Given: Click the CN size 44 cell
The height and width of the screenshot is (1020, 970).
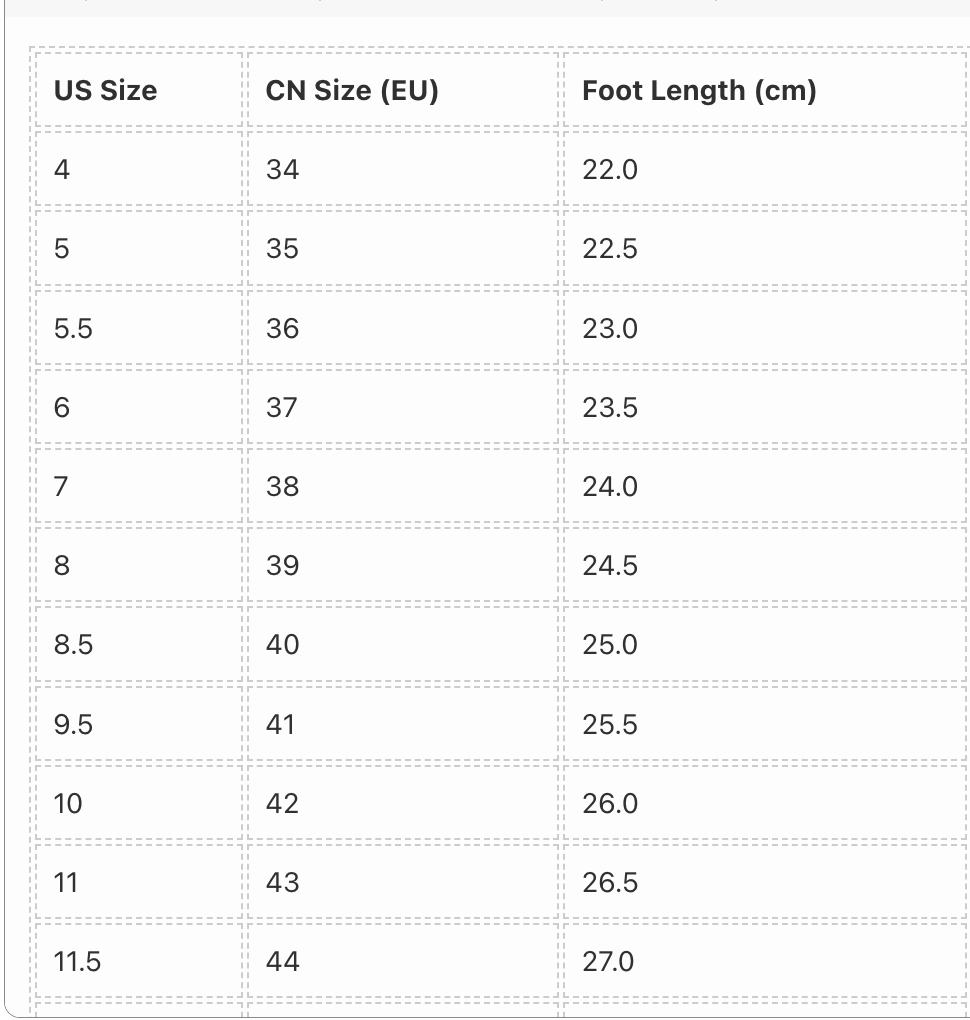Looking at the screenshot, I should click(x=403, y=961).
